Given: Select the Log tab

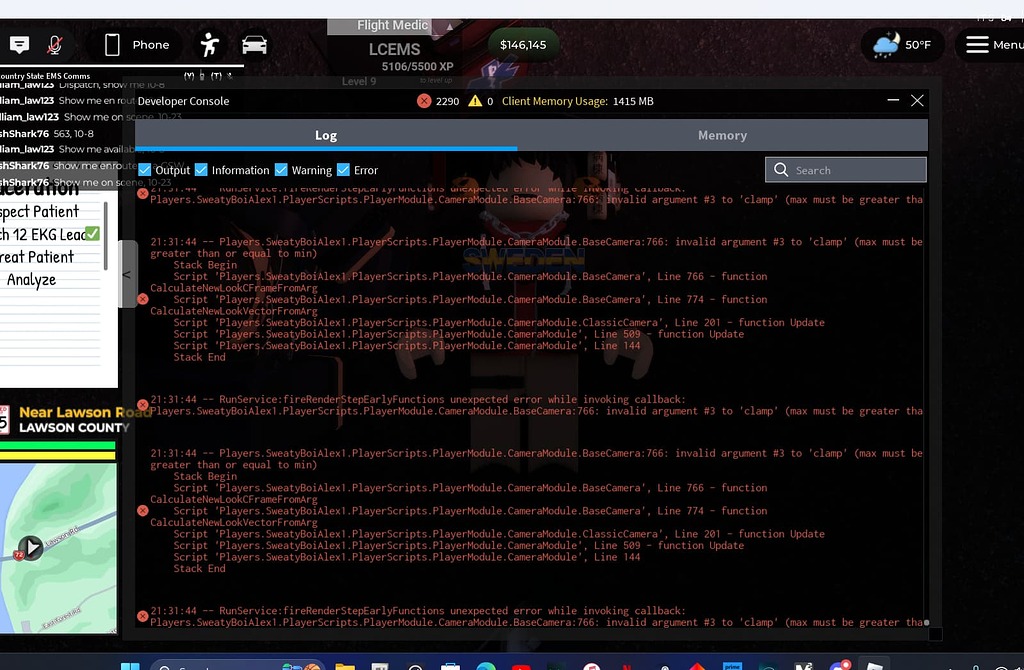Looking at the screenshot, I should (x=326, y=135).
